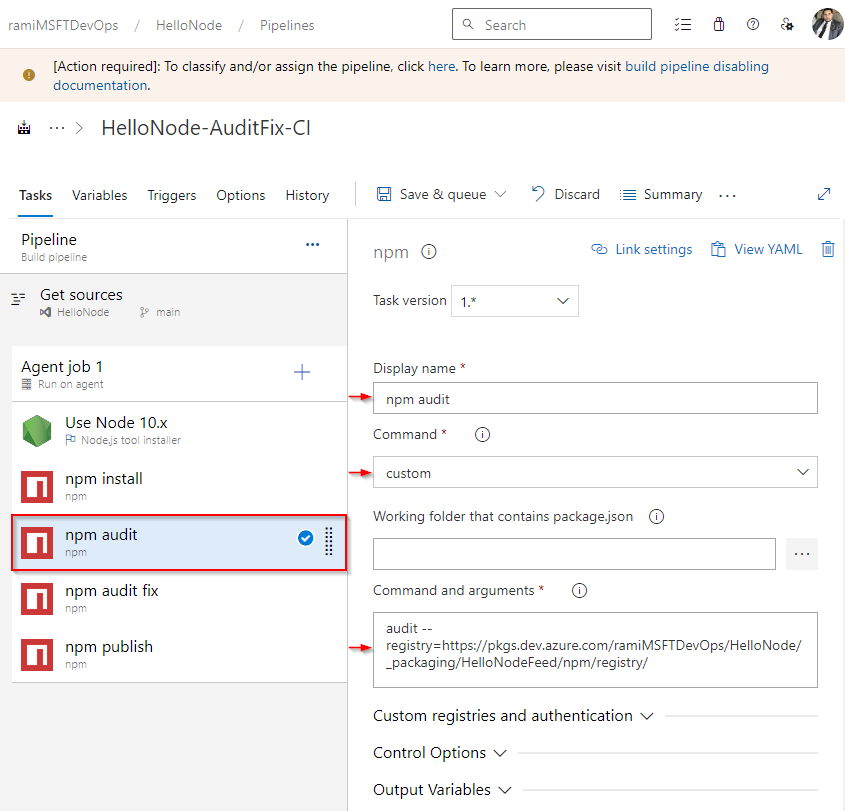This screenshot has height=811, width=845.
Task: Switch to the Variables tab
Action: 99,195
